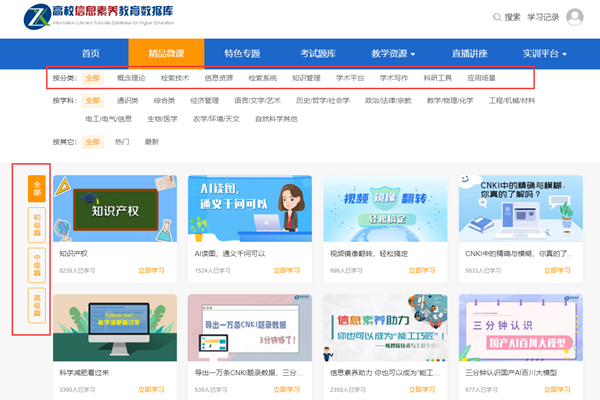Filter subject by 自然科学其他
Screen dimensions: 600x400
point(276,119)
